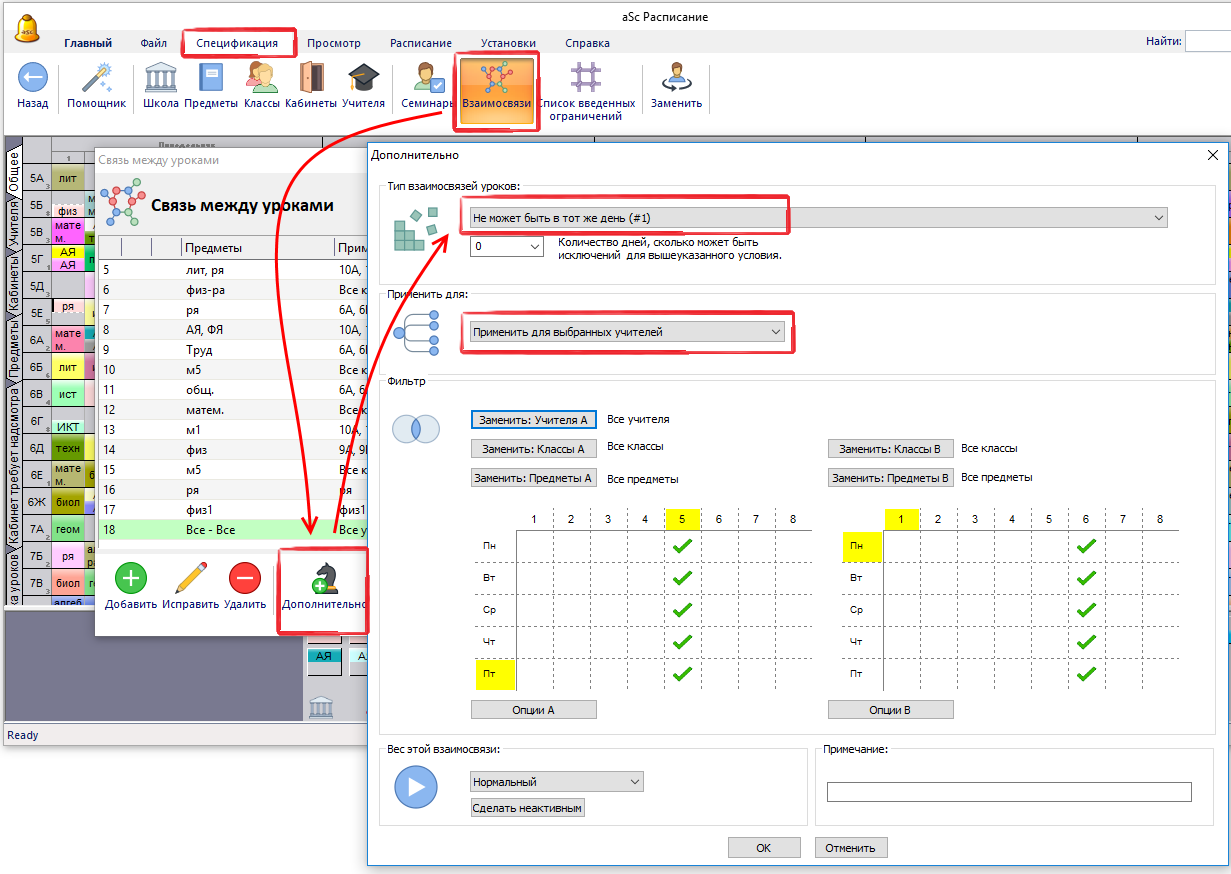Open the Предметы book icon
This screenshot has width=1231, height=874.
click(x=211, y=78)
